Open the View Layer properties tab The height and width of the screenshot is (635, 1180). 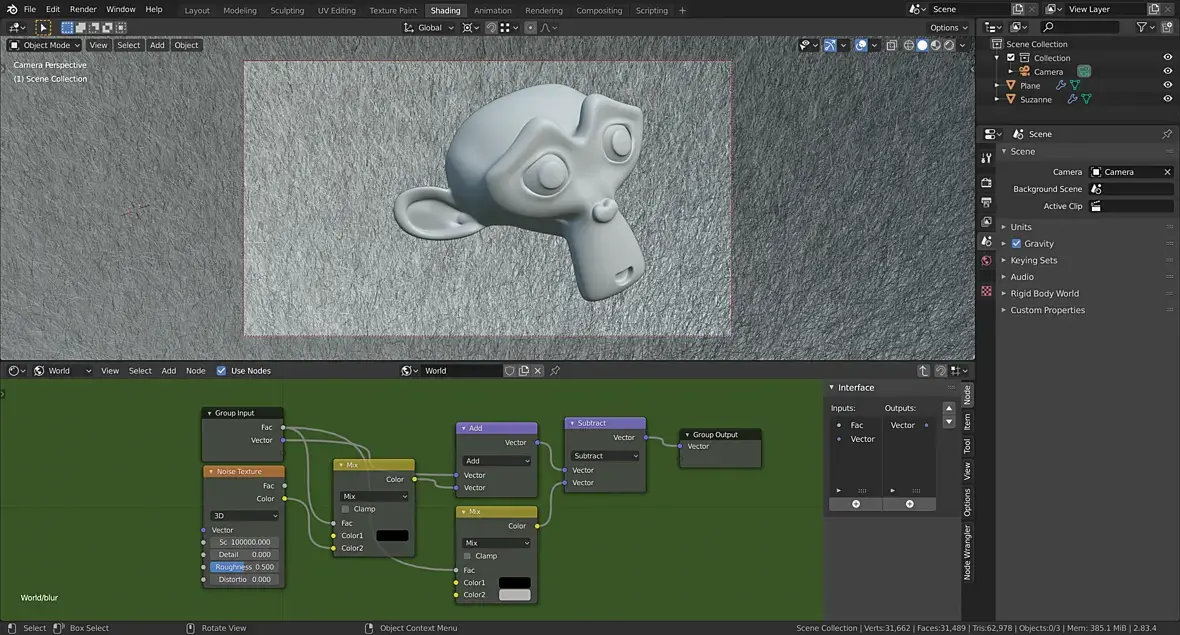pyautogui.click(x=986, y=222)
